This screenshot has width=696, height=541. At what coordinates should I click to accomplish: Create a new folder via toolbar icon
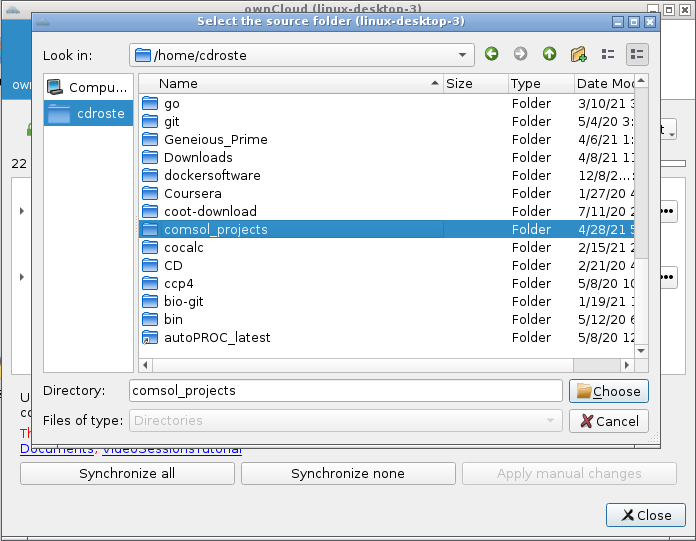pyautogui.click(x=578, y=54)
